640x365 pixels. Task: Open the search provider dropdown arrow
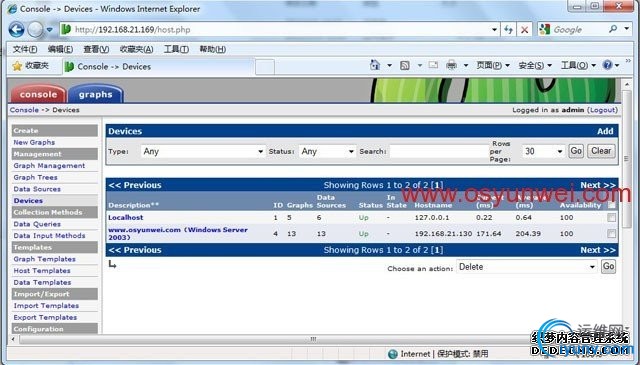click(627, 29)
